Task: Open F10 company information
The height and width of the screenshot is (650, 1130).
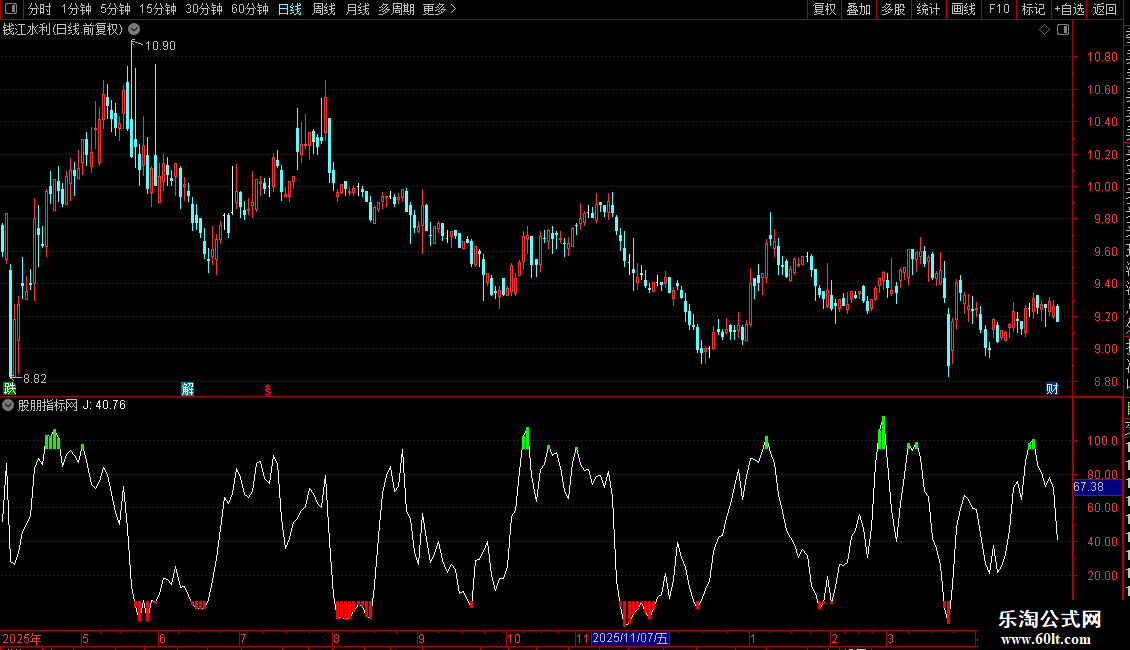Action: (x=999, y=9)
